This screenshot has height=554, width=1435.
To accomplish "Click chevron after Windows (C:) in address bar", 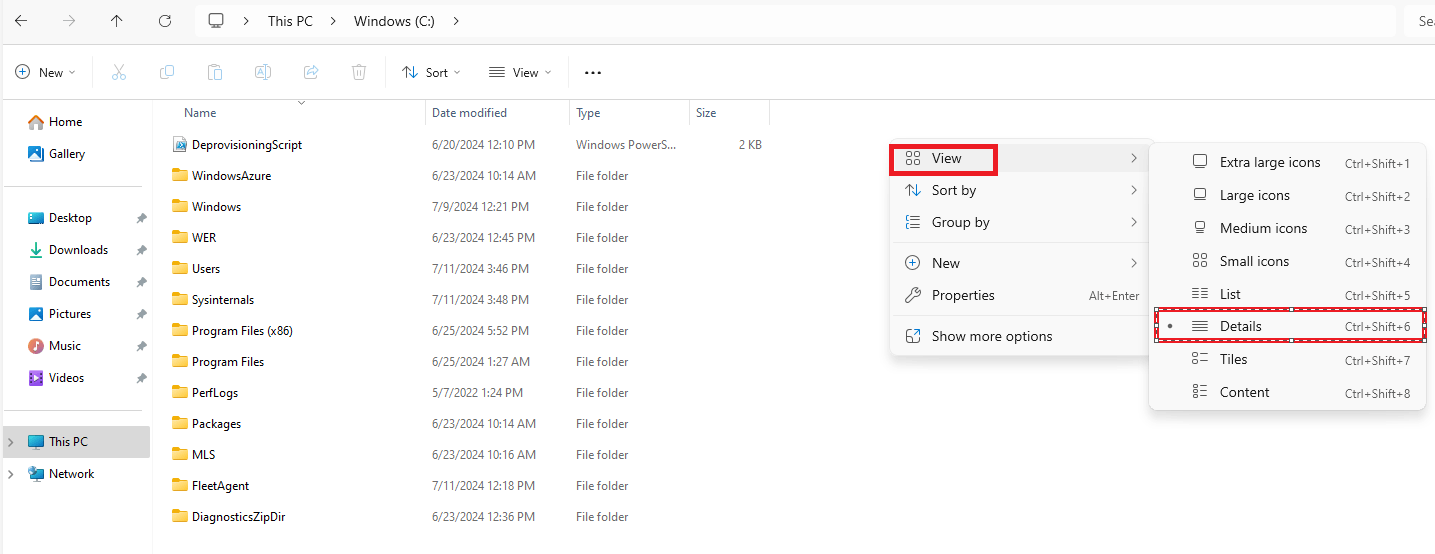I will pos(456,21).
